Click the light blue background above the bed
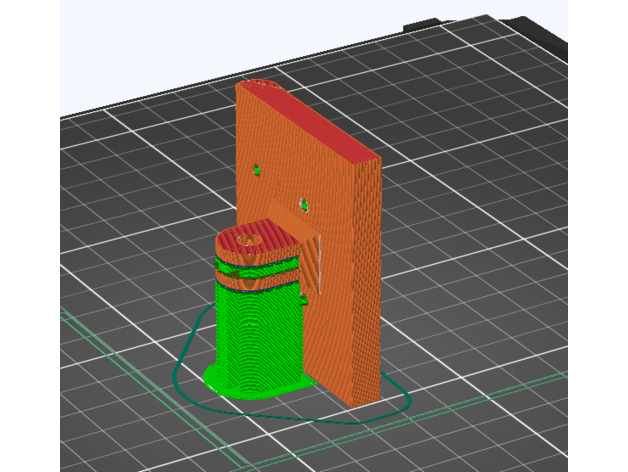The width and height of the screenshot is (628, 472). pyautogui.click(x=200, y=50)
